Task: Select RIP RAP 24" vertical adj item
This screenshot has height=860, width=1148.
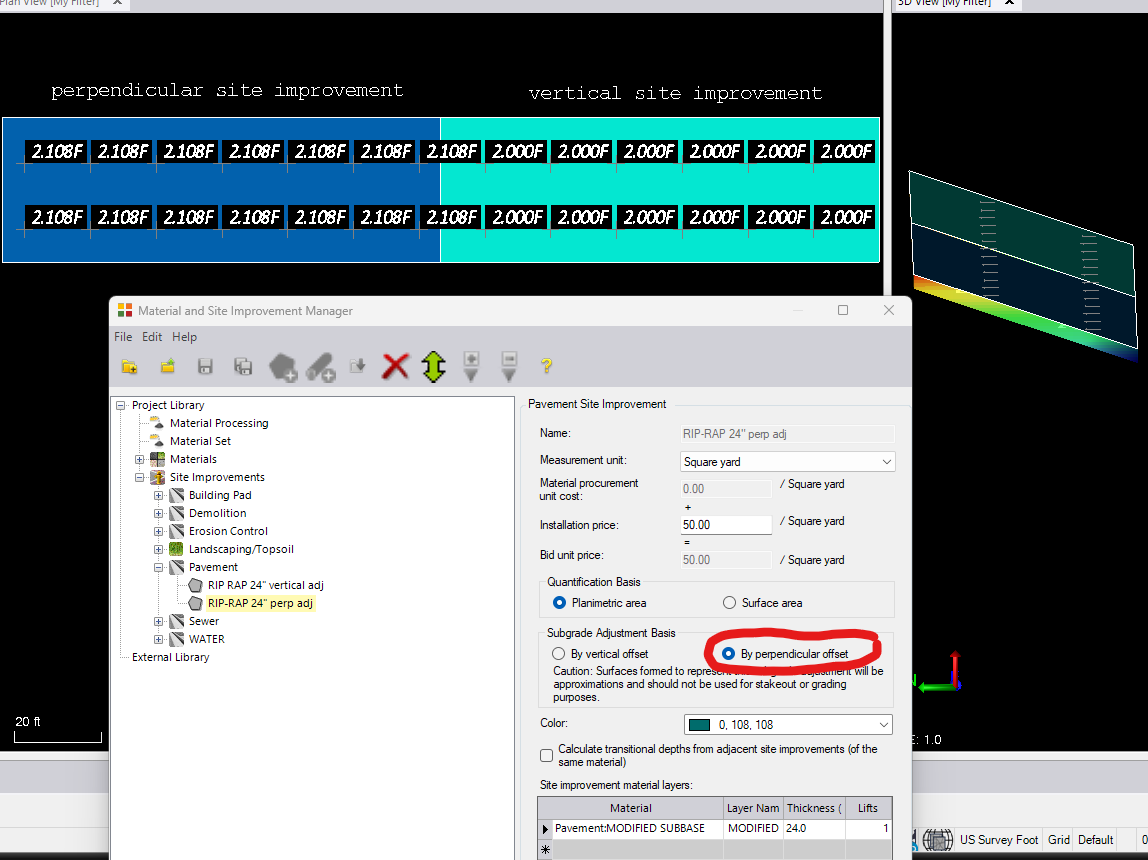Action: (265, 585)
